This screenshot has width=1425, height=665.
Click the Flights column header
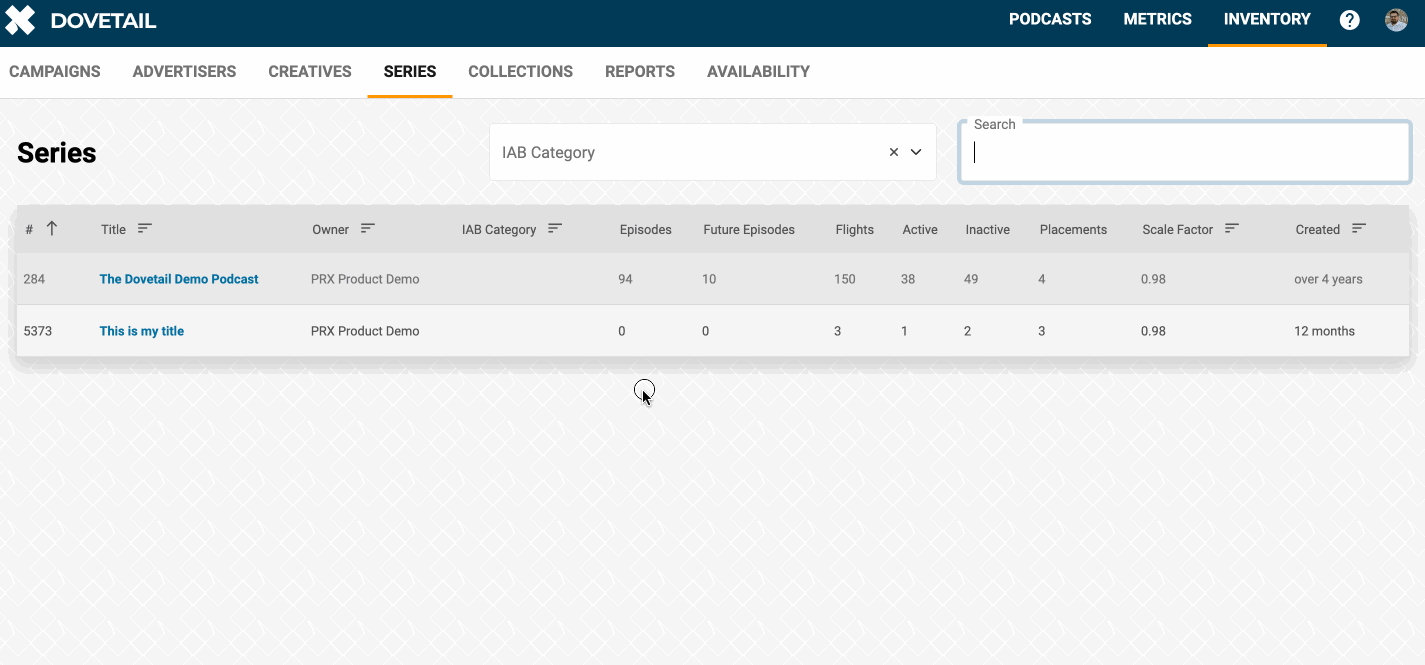[x=855, y=230]
